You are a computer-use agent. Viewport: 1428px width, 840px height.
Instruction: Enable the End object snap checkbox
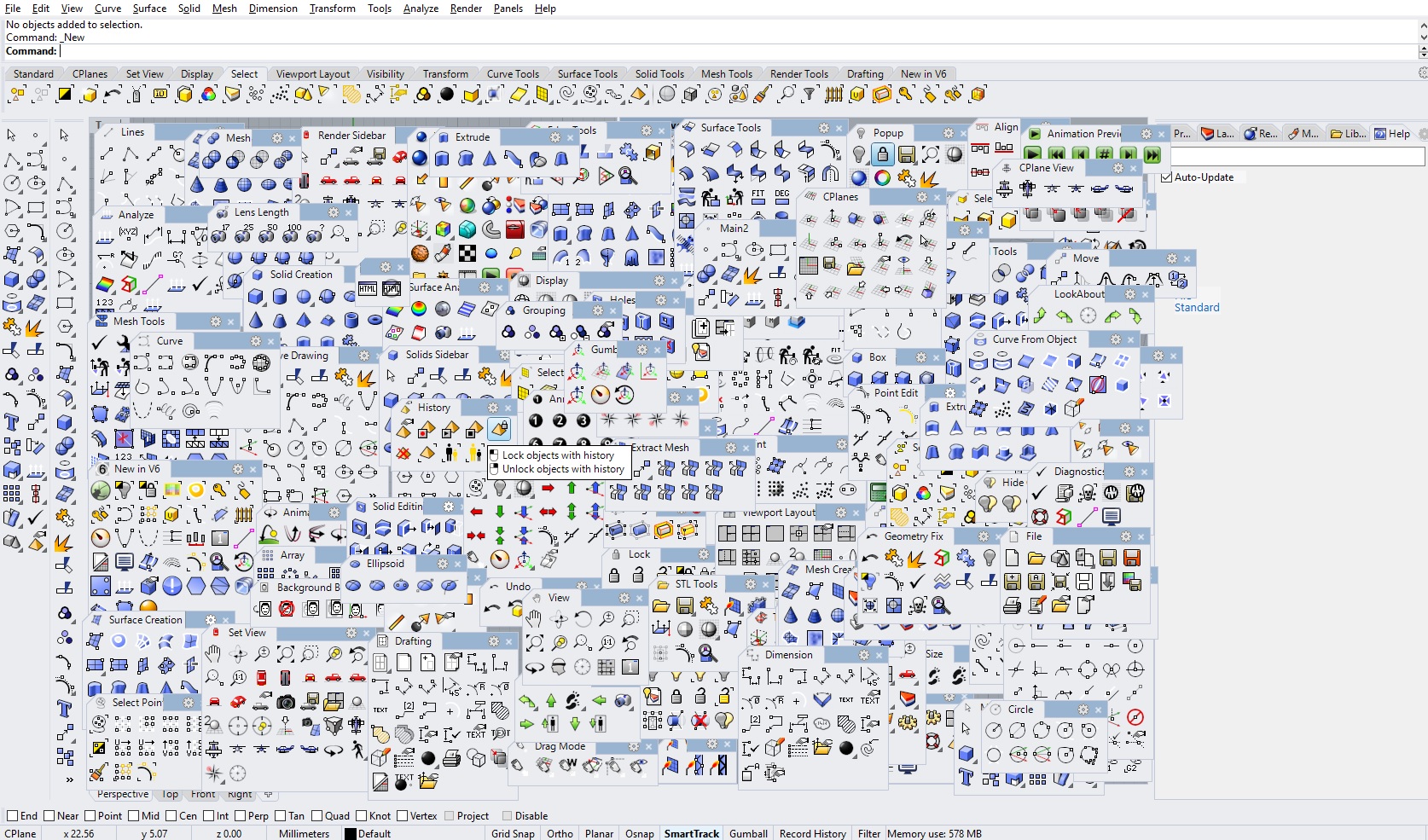click(x=11, y=816)
